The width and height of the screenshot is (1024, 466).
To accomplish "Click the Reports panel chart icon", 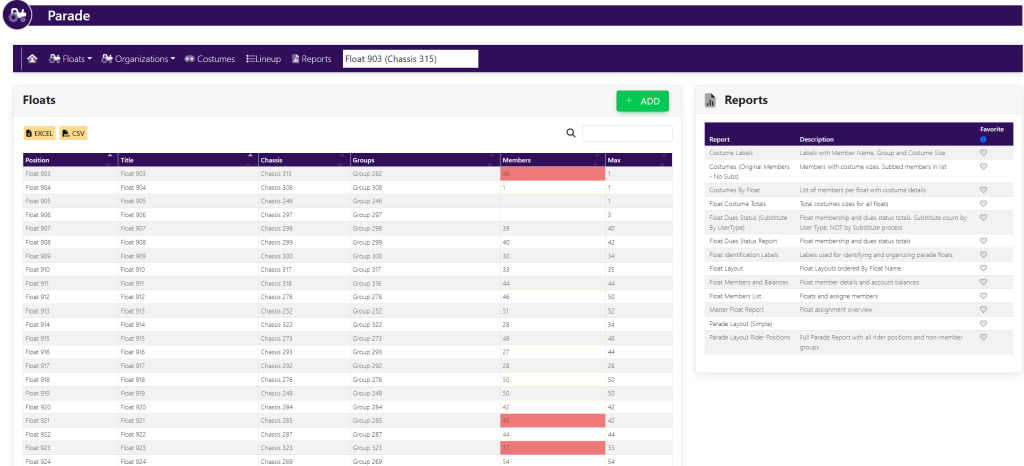I will tap(710, 101).
